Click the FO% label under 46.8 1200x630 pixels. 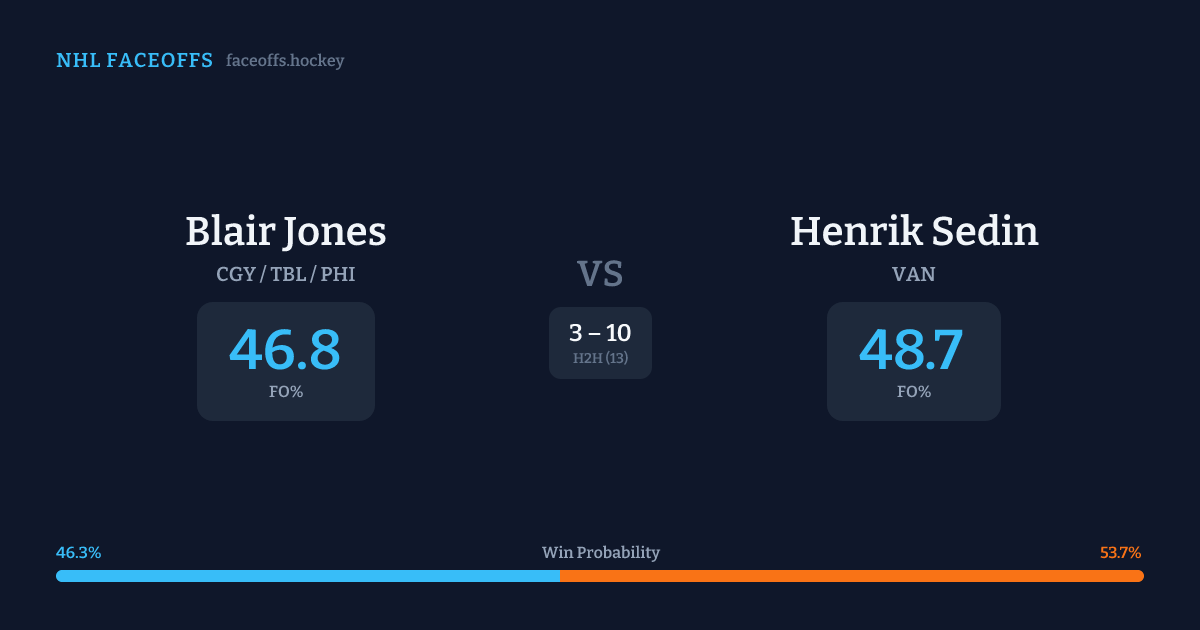(x=285, y=392)
